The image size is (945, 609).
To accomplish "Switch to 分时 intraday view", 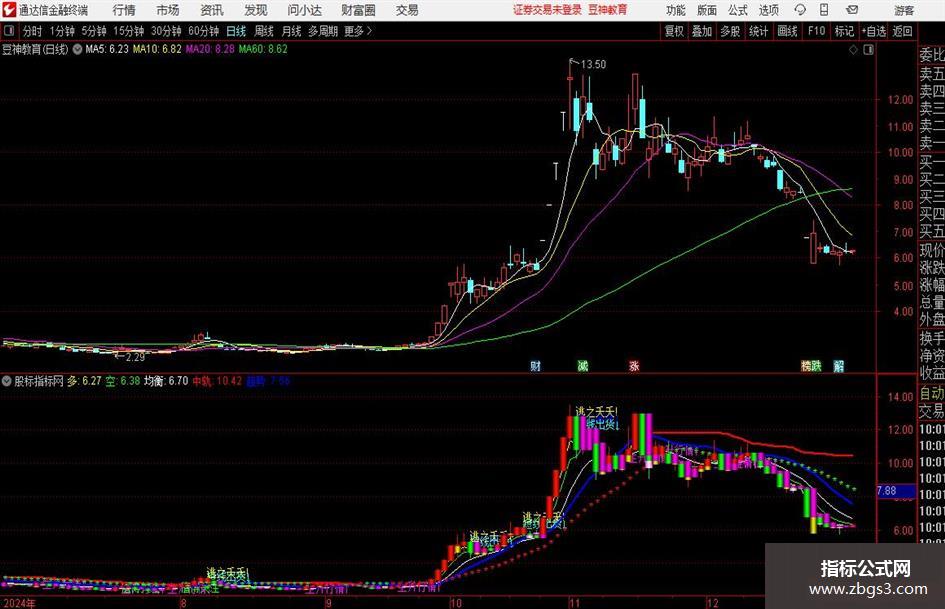I will pos(33,31).
